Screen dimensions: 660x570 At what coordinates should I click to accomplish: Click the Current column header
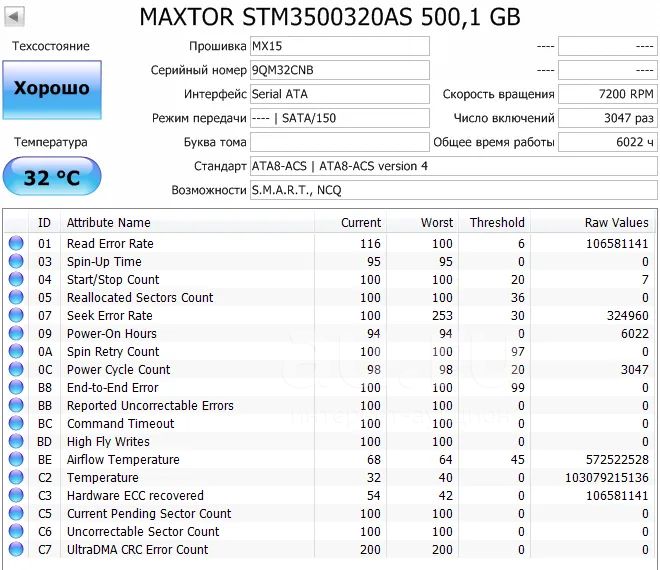pos(350,222)
